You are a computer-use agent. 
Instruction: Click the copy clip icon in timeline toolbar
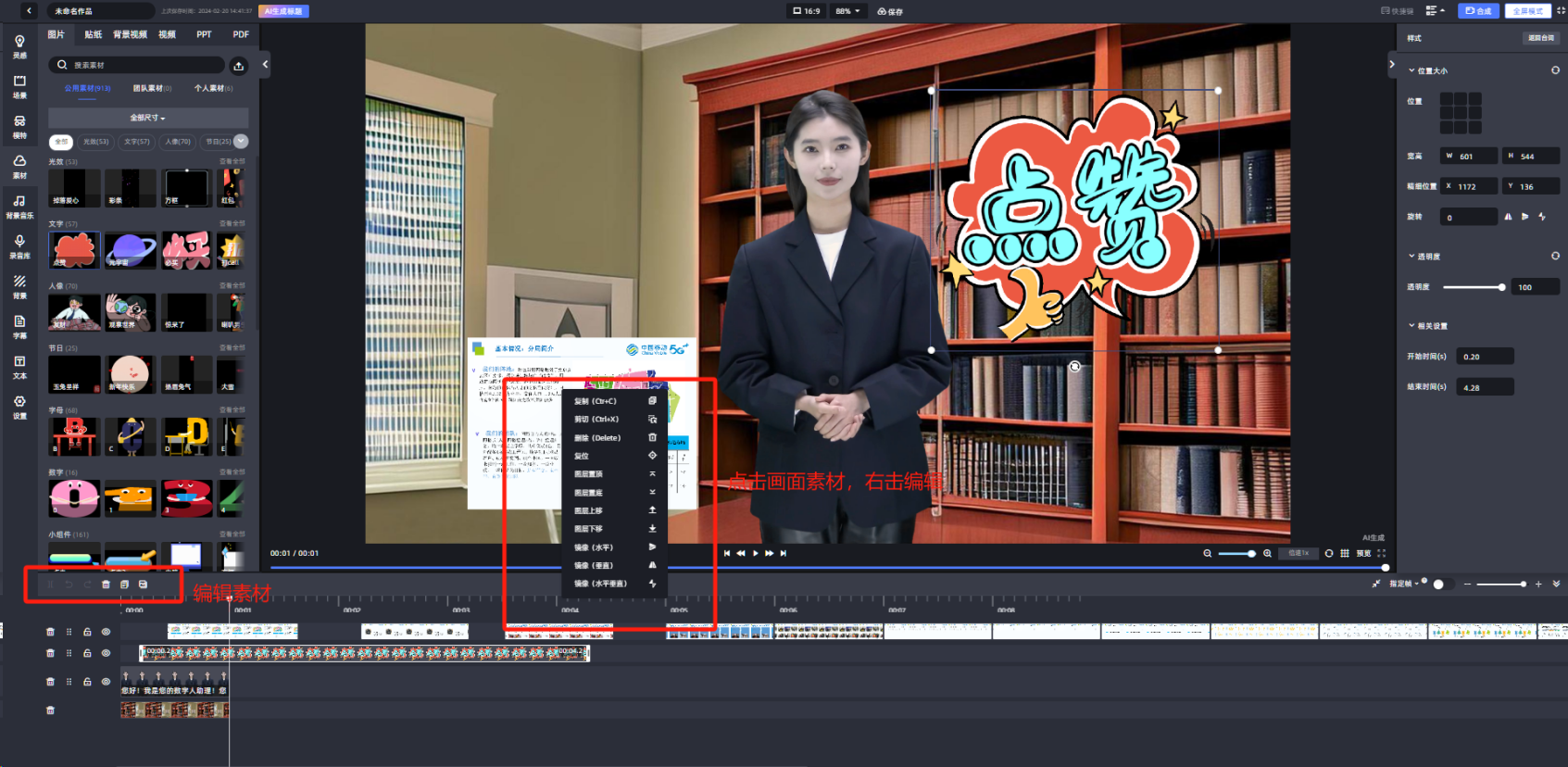pos(124,585)
